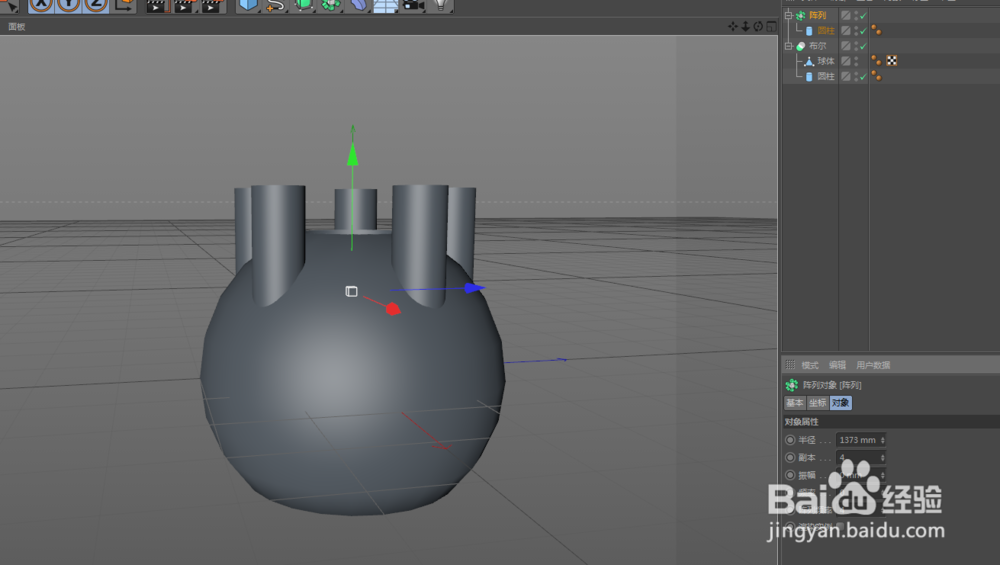Click viewport move-camera arrows icon
This screenshot has height=565, width=1000.
(x=732, y=26)
